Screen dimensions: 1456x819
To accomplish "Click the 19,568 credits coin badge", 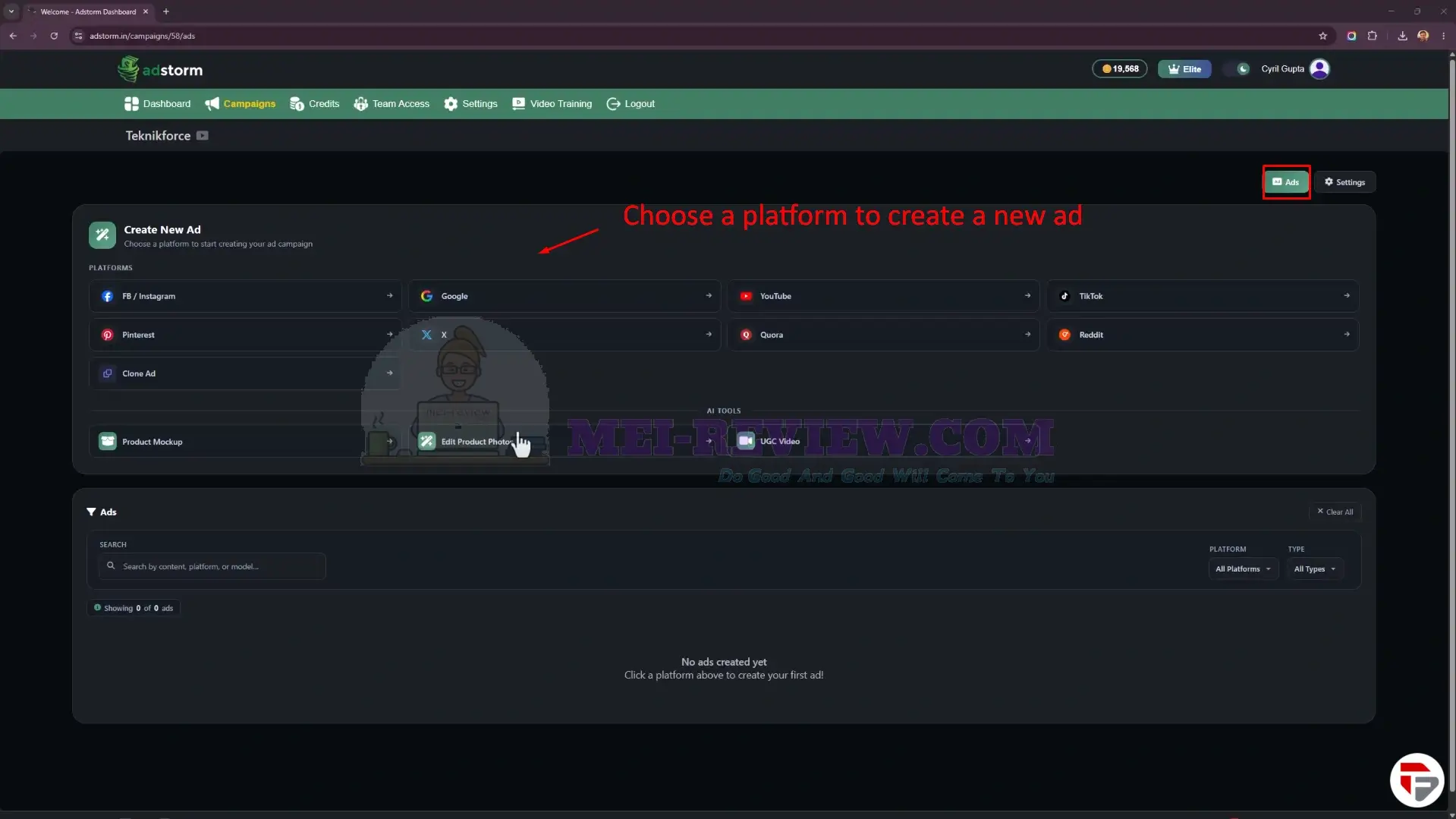I will 1120,69.
